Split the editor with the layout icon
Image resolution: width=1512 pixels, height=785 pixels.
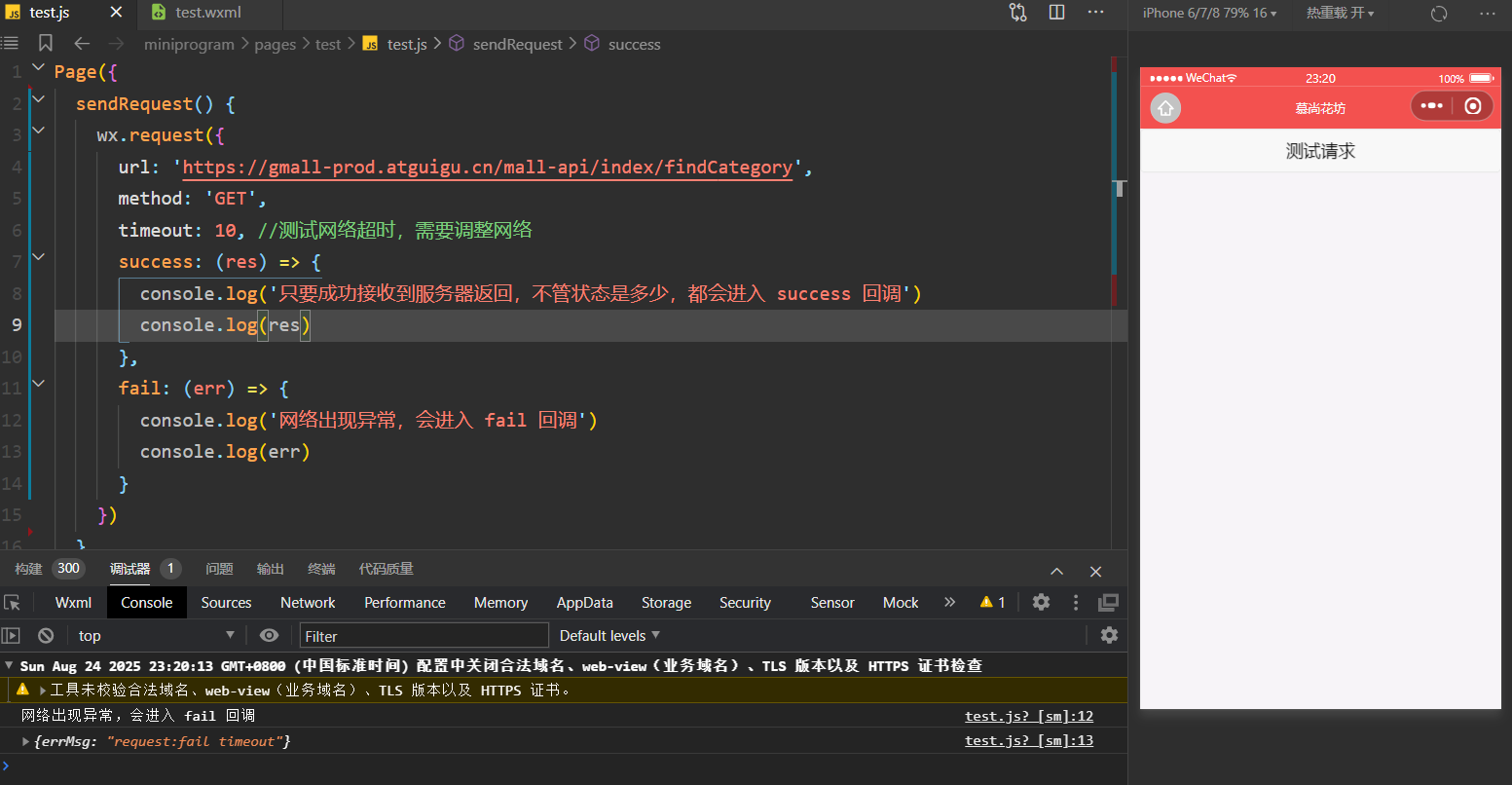1057,13
